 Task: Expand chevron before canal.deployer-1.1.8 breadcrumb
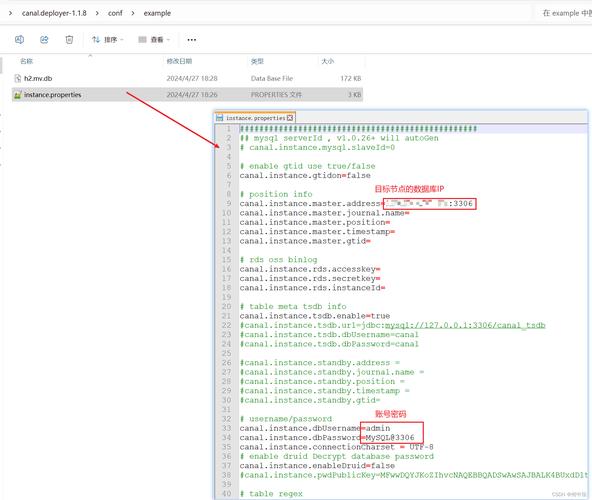10,13
